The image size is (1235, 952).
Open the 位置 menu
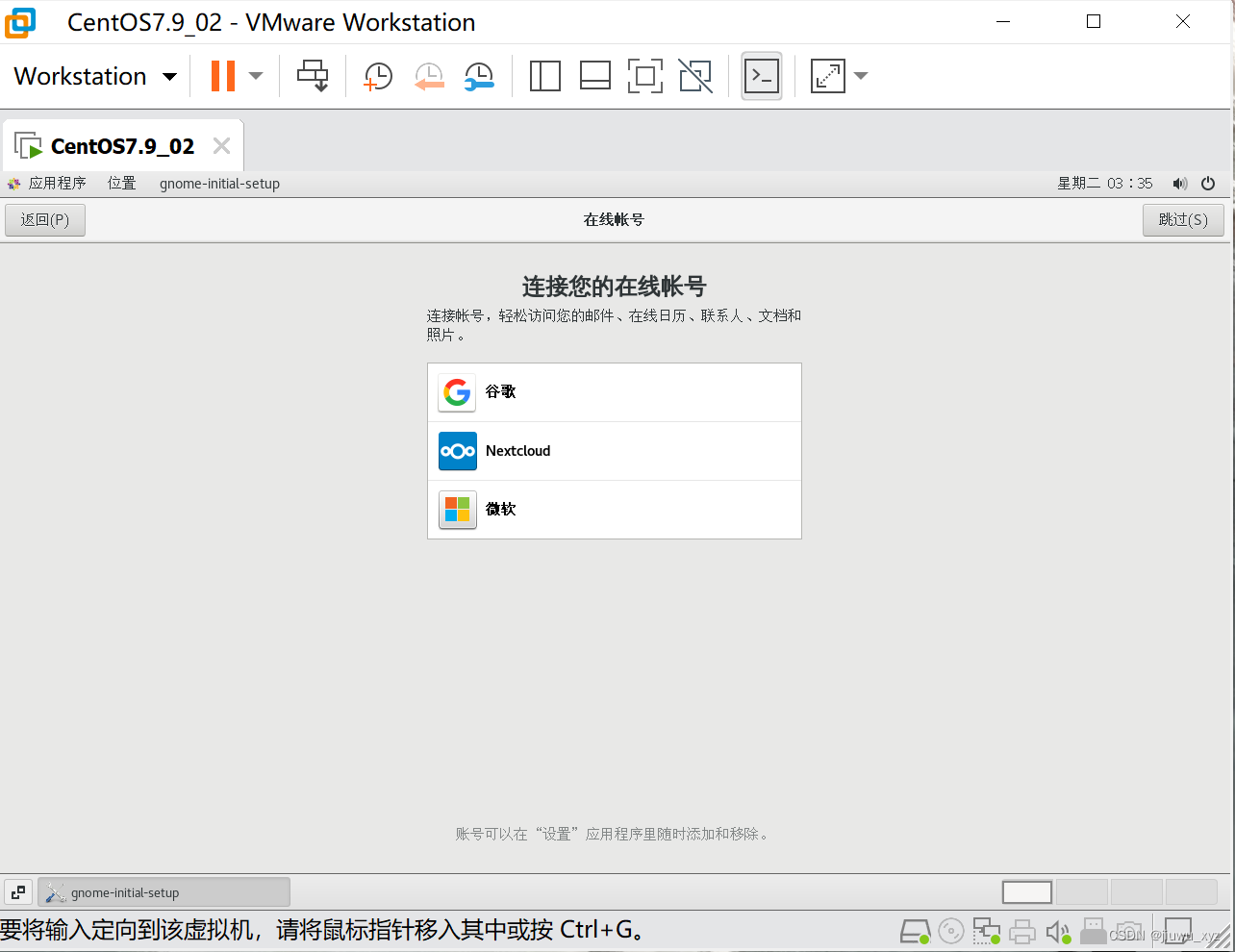122,184
